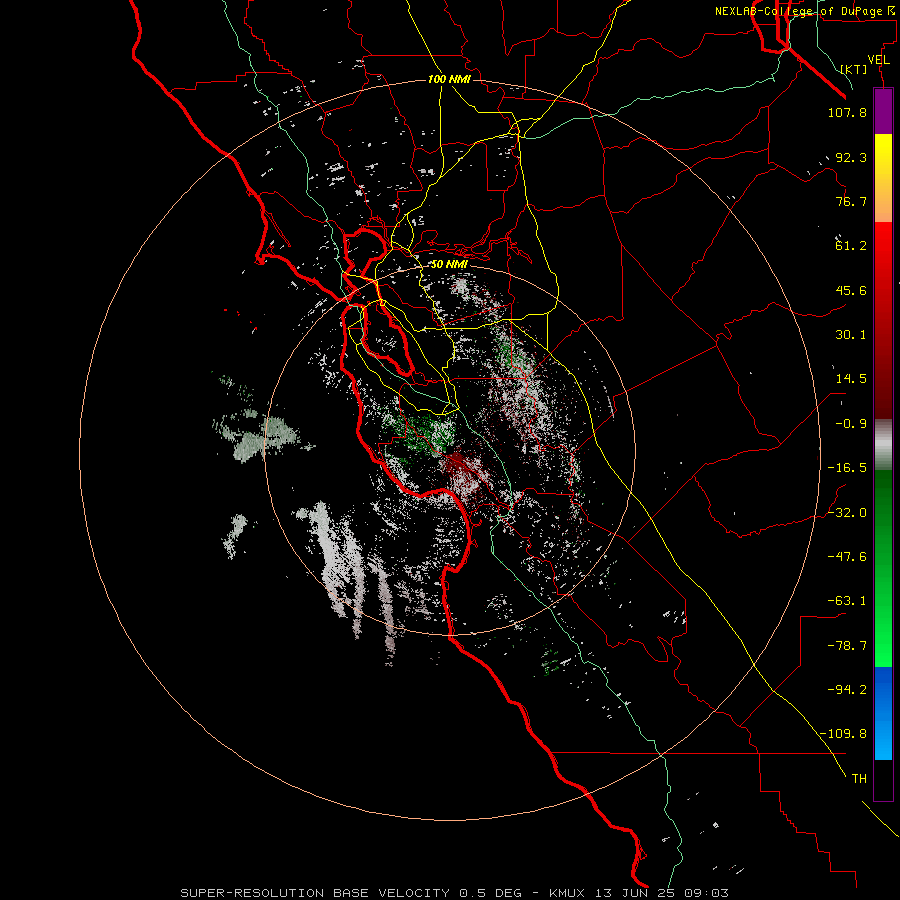
Task: Select the 107.8 scale value
Action: click(x=847, y=112)
